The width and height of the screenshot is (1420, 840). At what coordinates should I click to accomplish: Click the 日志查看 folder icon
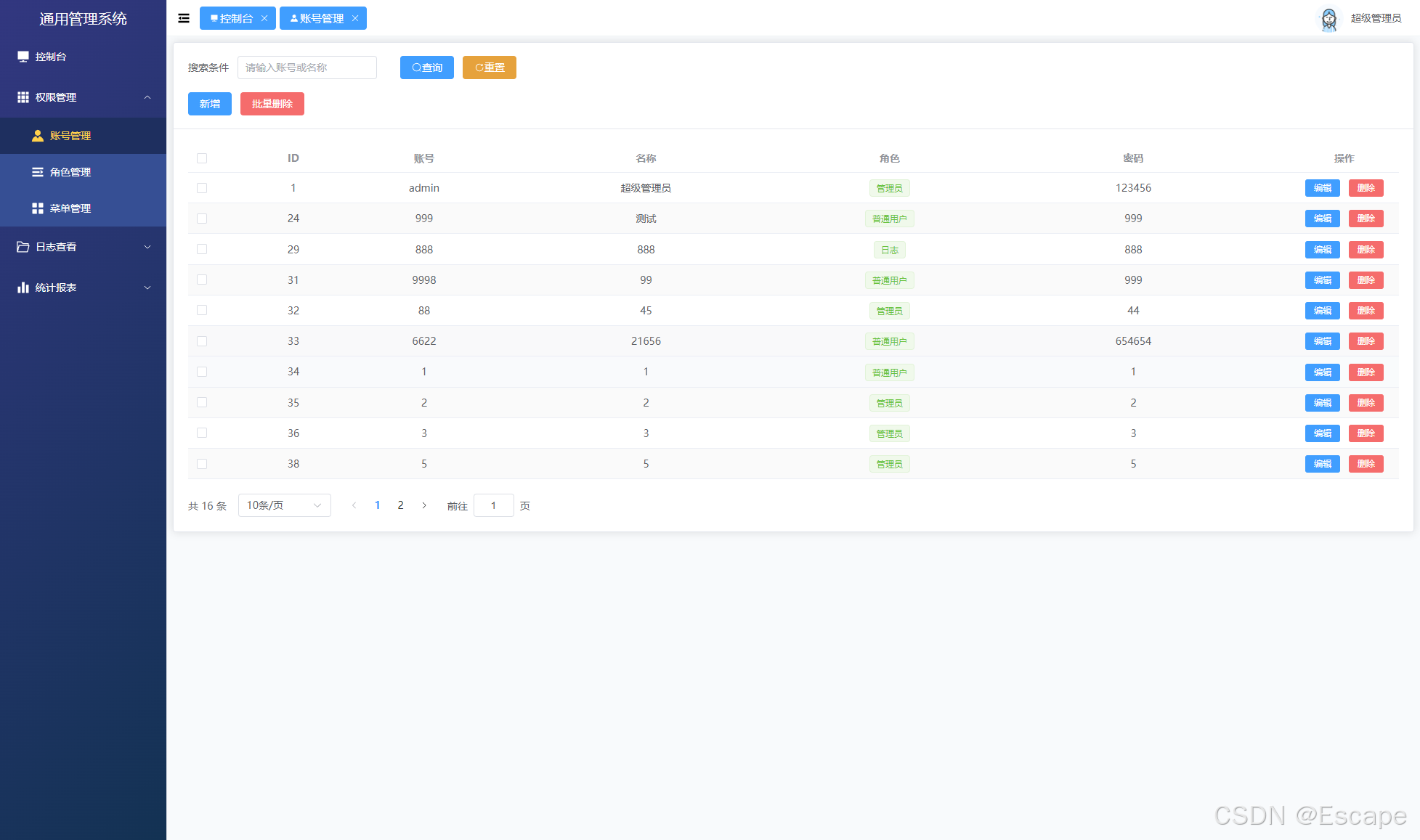[23, 247]
